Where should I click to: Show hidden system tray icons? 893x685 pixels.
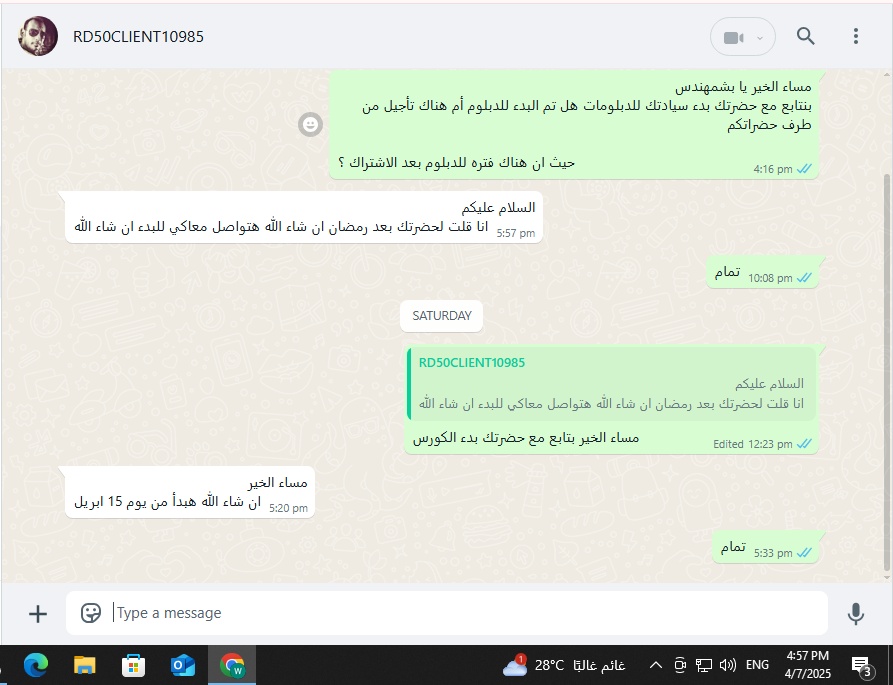(x=656, y=665)
